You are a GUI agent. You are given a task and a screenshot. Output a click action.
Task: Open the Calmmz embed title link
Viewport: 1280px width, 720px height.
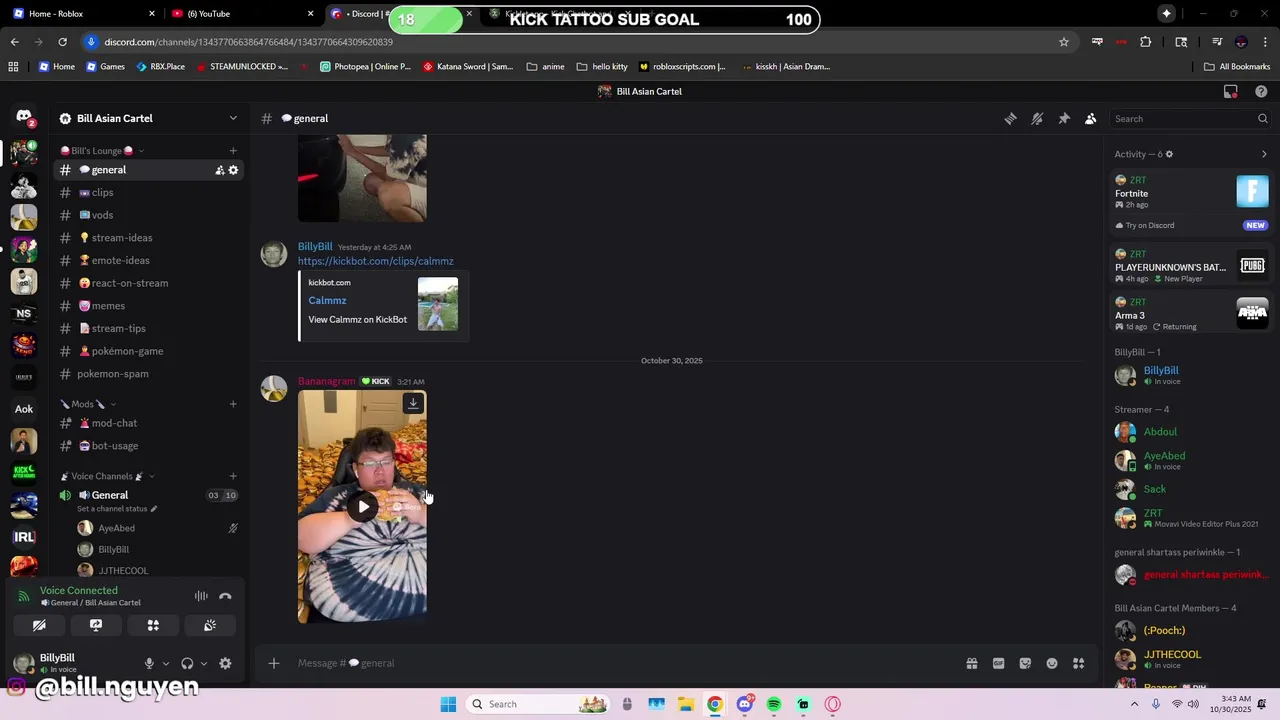pos(327,300)
